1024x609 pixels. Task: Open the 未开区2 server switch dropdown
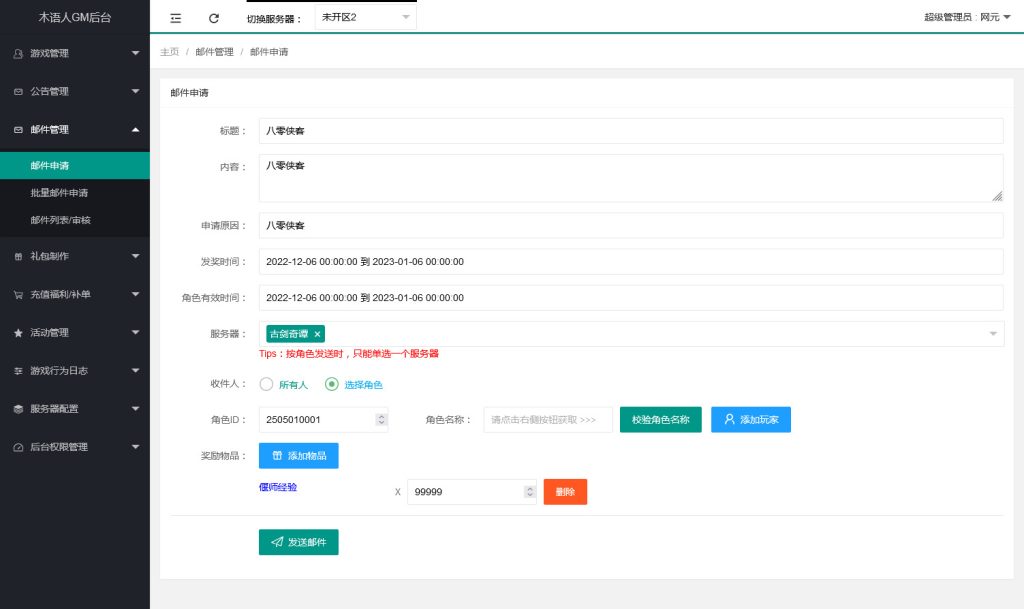[365, 16]
